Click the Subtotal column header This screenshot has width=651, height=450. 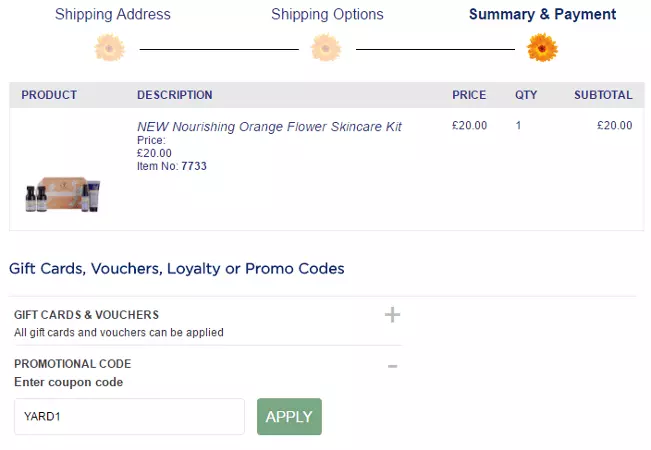603,95
